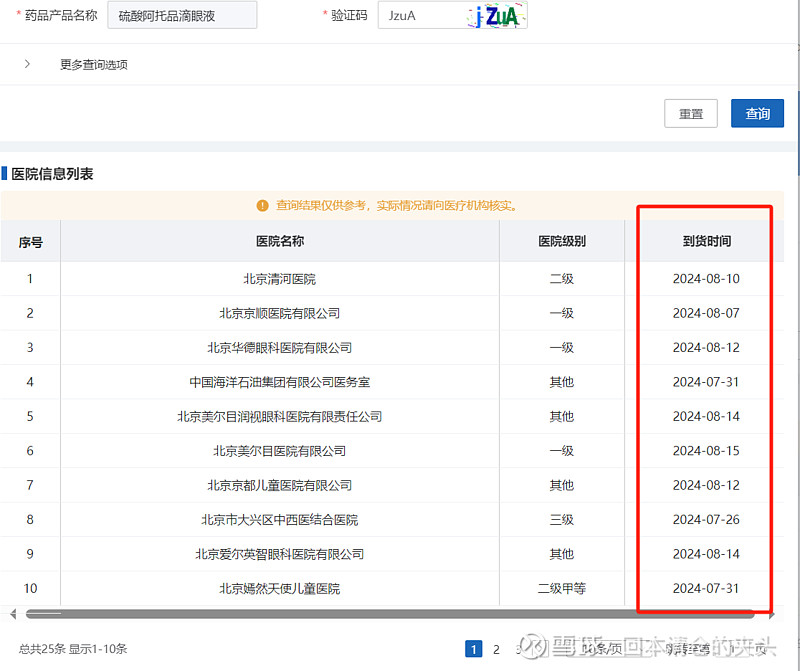Open the items-per-page dropdown
Screen dimensions: 800x671
click(600, 649)
